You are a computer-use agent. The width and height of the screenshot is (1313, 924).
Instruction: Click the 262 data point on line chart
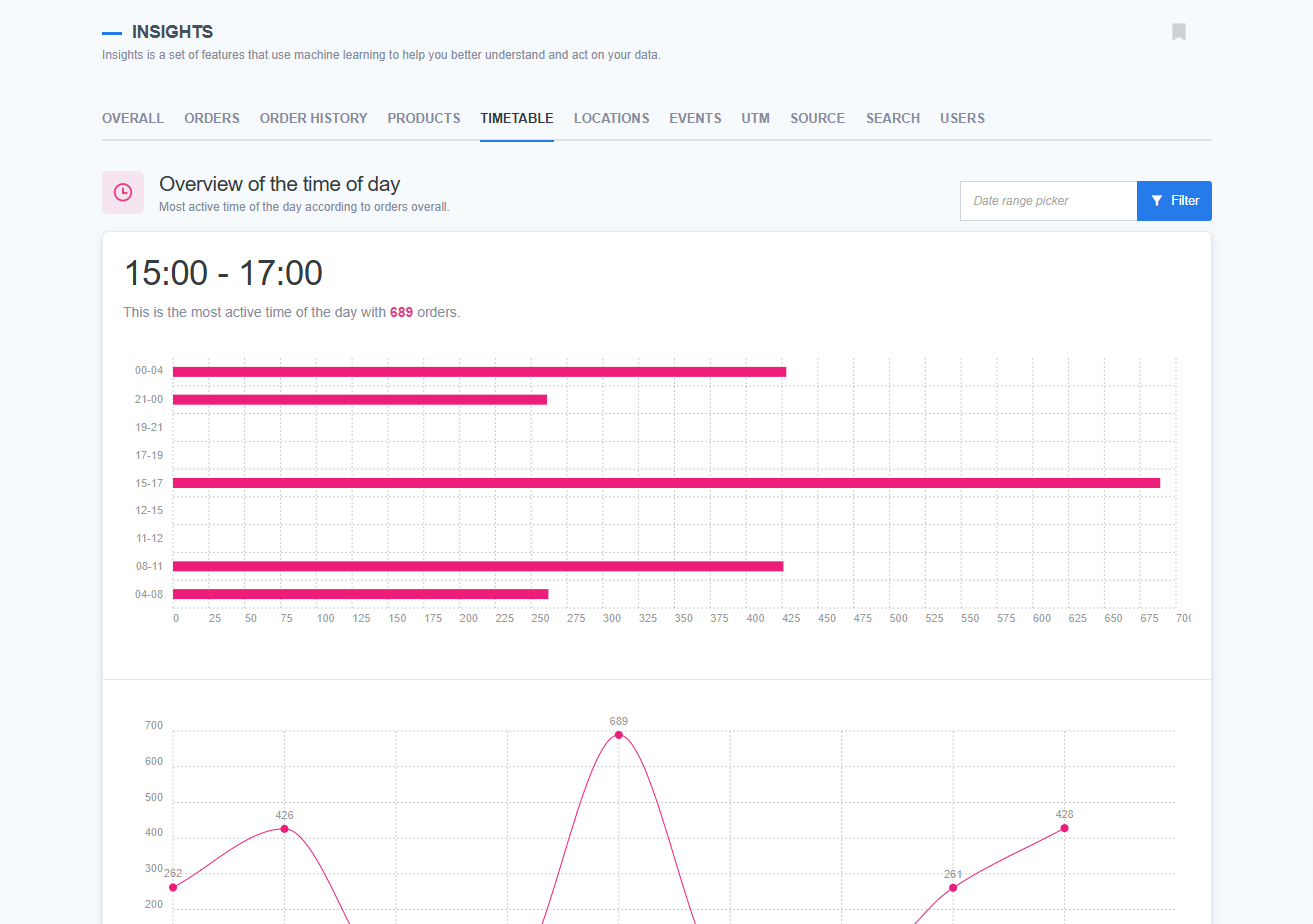(x=173, y=888)
